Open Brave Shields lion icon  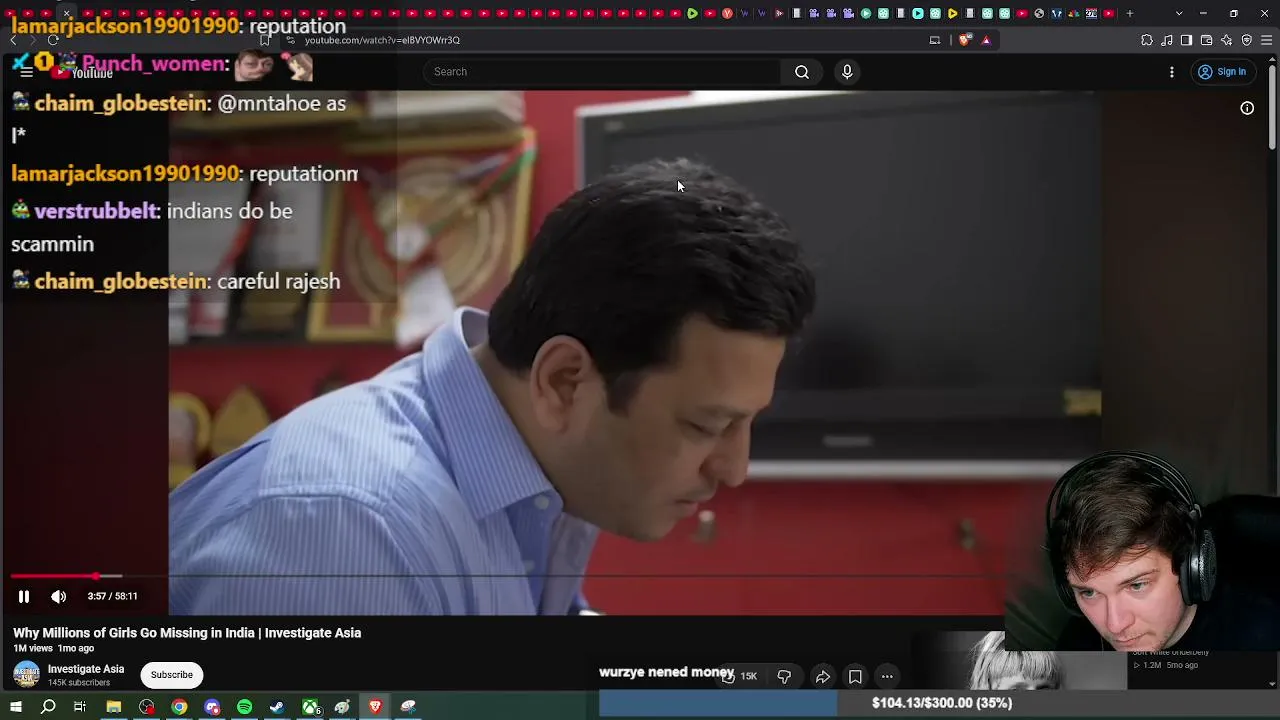965,40
